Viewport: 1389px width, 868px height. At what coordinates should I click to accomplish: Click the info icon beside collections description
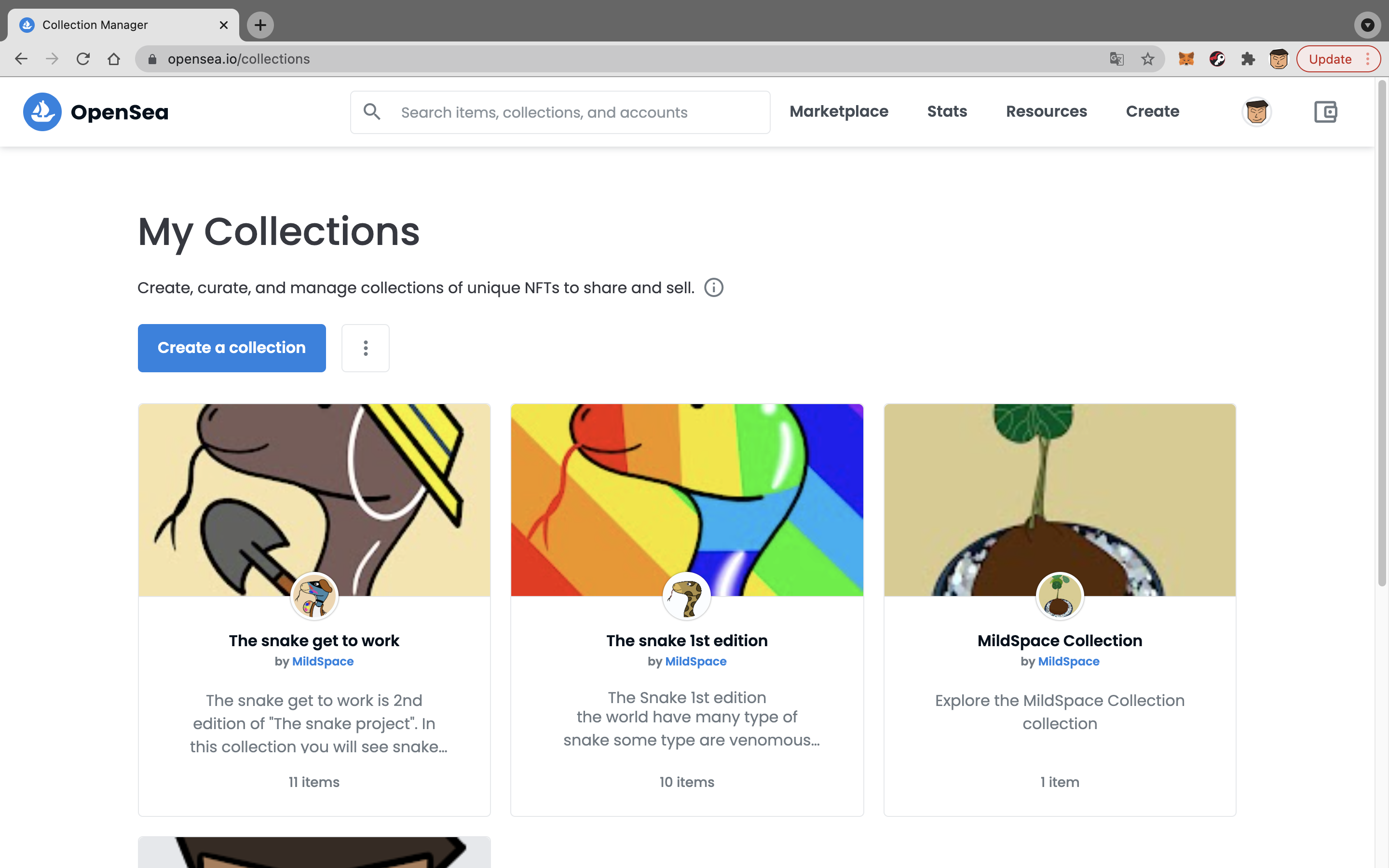click(713, 287)
